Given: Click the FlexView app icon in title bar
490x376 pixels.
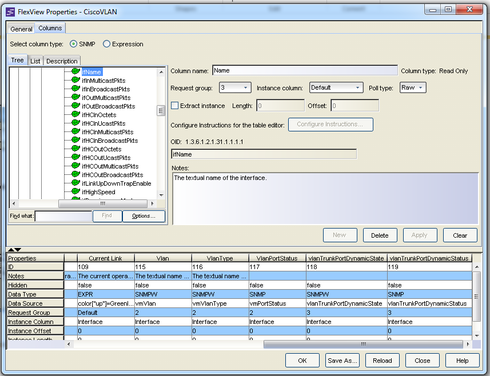Looking at the screenshot, I should click(10, 12).
